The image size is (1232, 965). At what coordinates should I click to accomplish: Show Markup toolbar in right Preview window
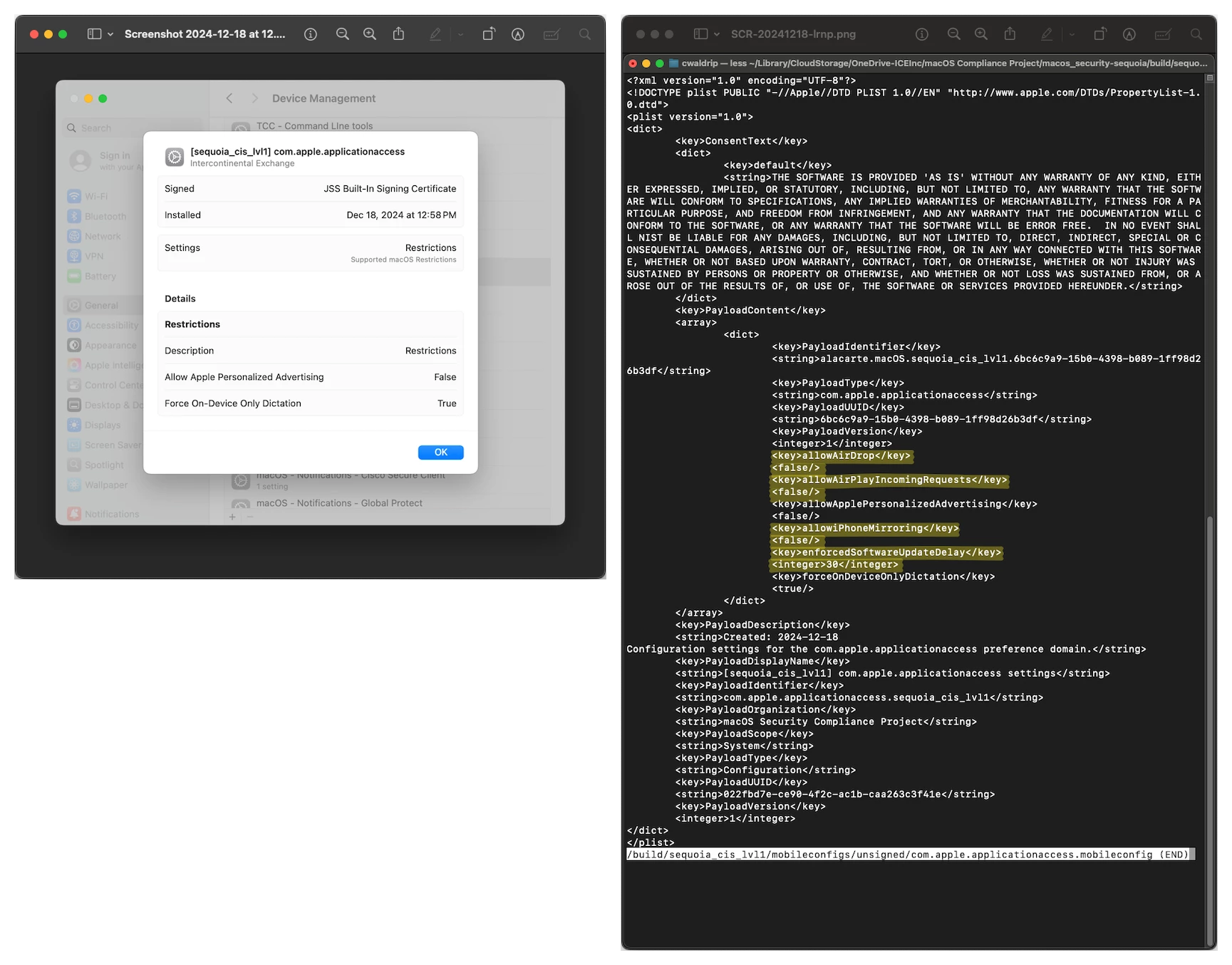coord(1129,34)
